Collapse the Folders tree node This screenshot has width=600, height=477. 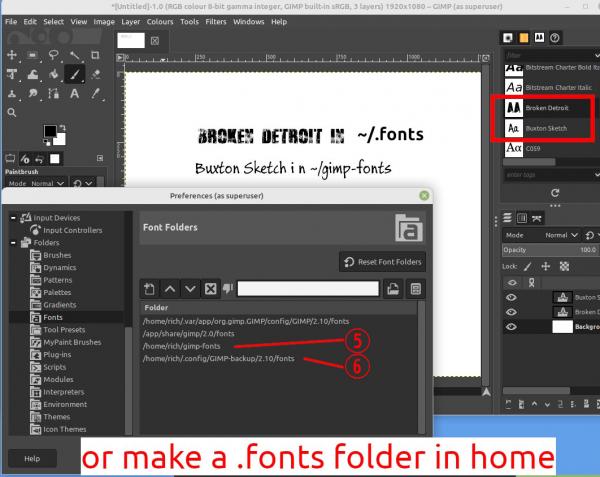(13, 243)
